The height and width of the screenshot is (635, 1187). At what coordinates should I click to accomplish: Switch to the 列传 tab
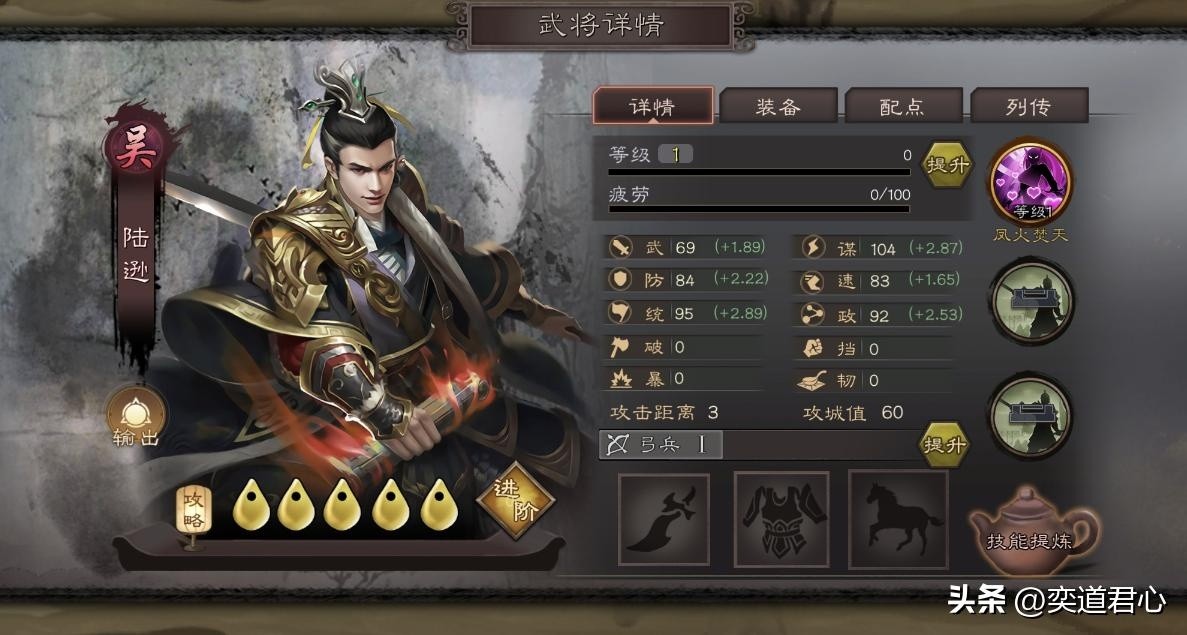click(1029, 107)
